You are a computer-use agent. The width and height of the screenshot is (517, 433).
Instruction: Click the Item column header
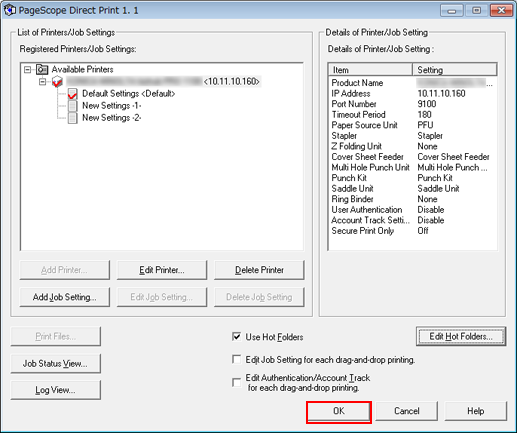tap(370, 70)
